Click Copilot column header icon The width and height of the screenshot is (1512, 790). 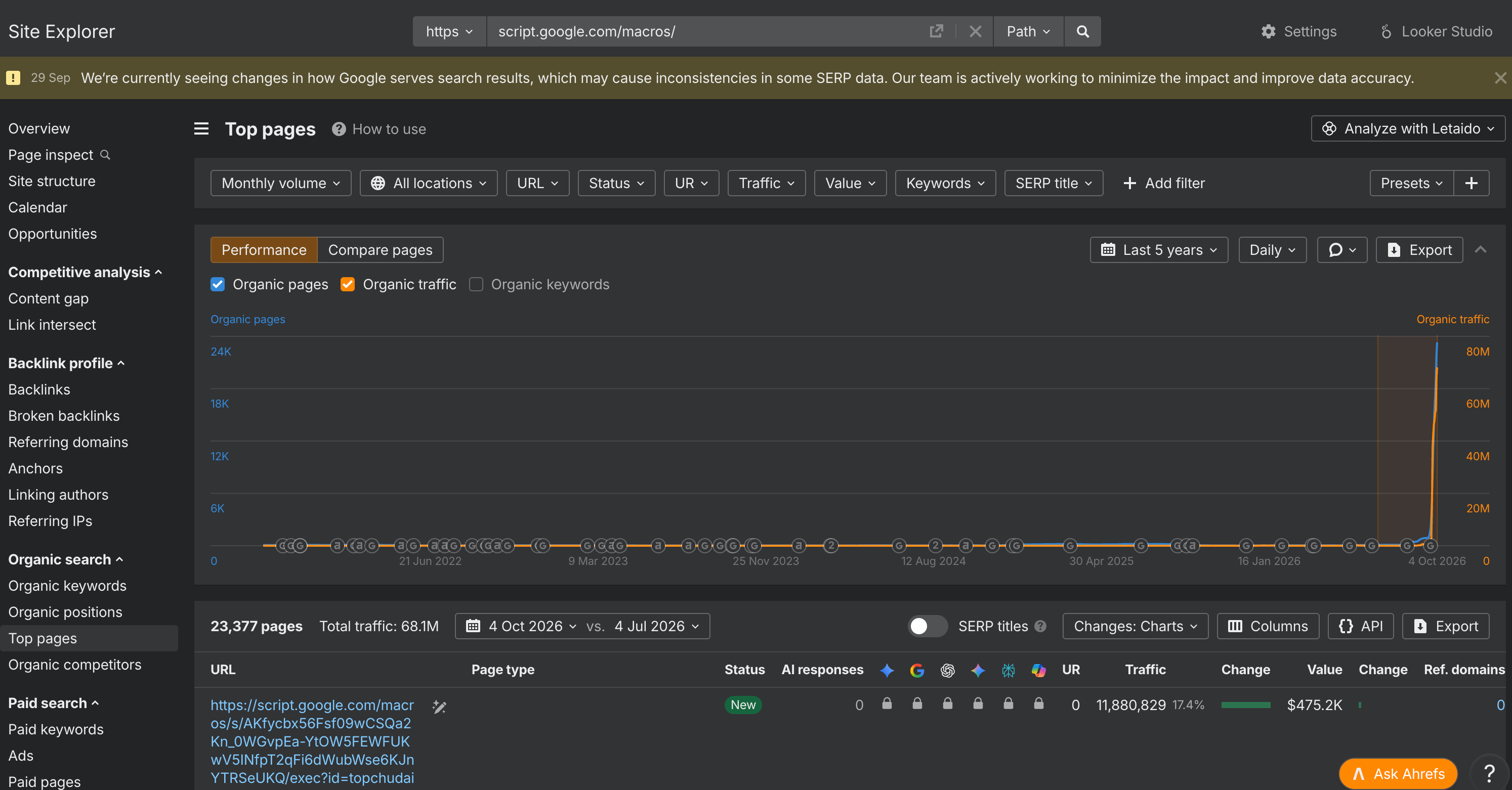tap(1038, 670)
